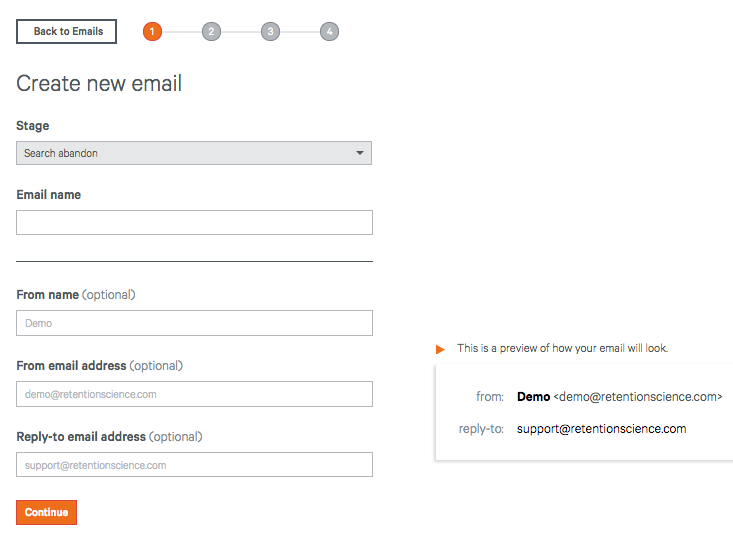Focus the Email name input field
Viewport: 733px width, 535px height.
point(194,222)
